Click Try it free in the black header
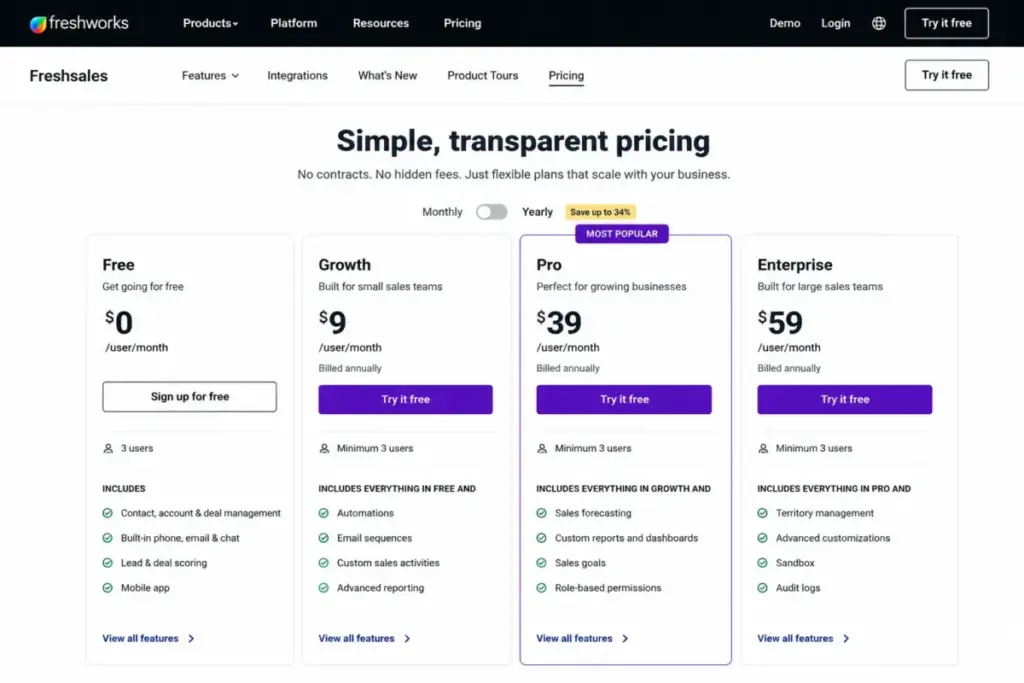The width and height of the screenshot is (1024, 683). (946, 24)
